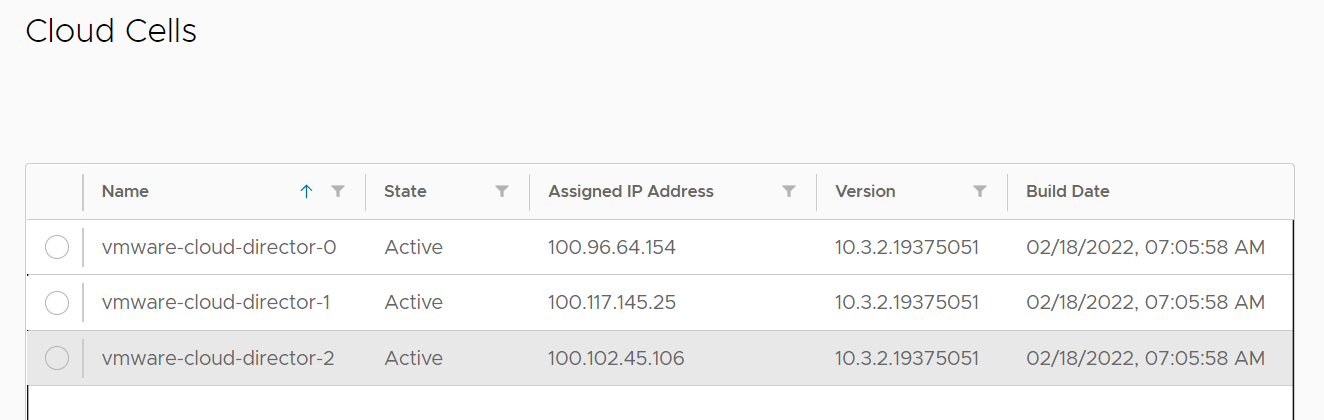Click the Name column filter icon

pyautogui.click(x=338, y=191)
